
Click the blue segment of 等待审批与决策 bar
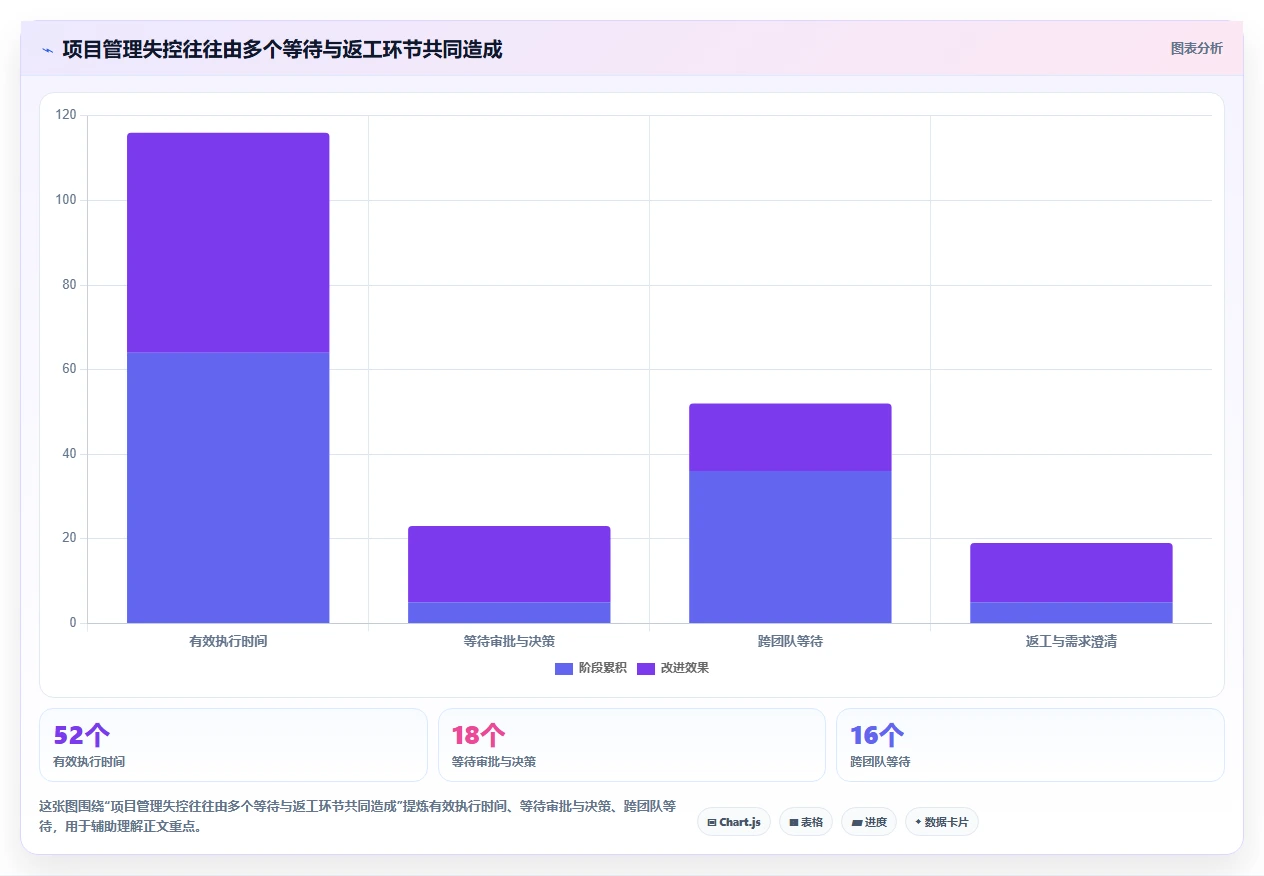[509, 613]
